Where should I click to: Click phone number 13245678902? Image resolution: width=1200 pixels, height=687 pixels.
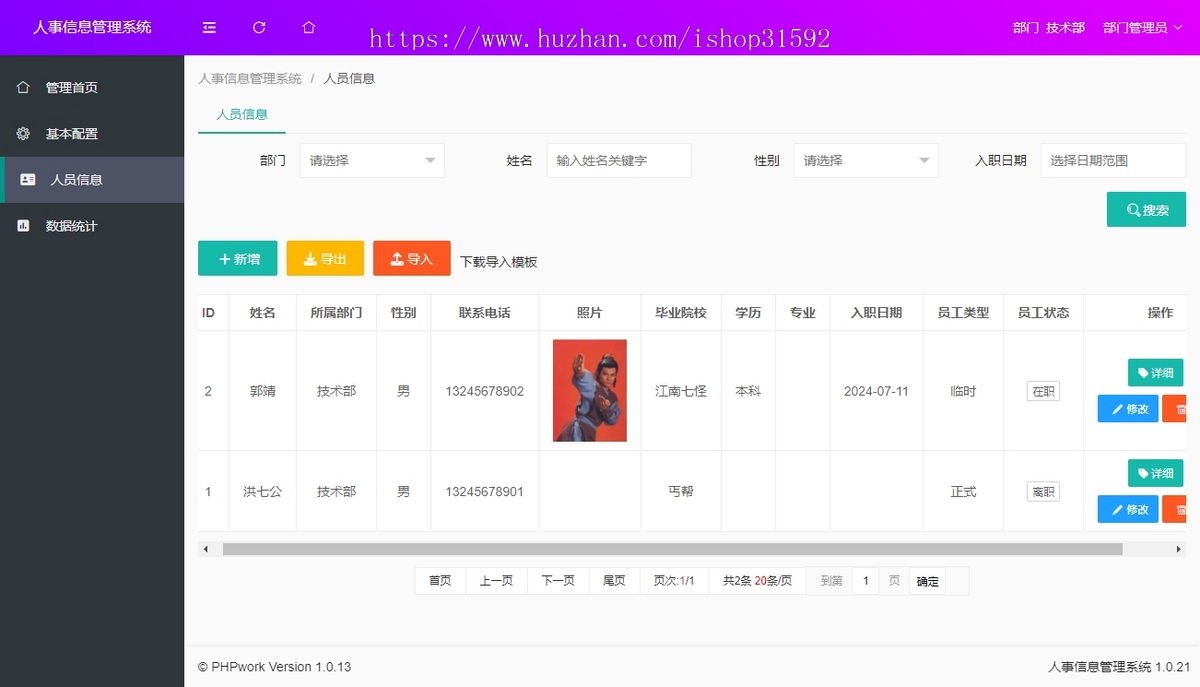point(485,391)
